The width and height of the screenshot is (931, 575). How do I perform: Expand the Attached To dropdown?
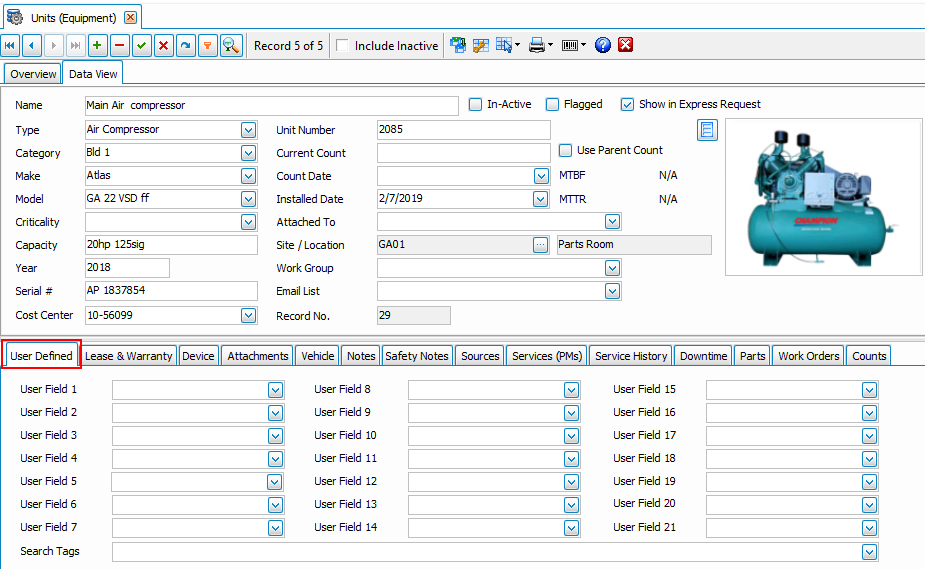pos(612,222)
